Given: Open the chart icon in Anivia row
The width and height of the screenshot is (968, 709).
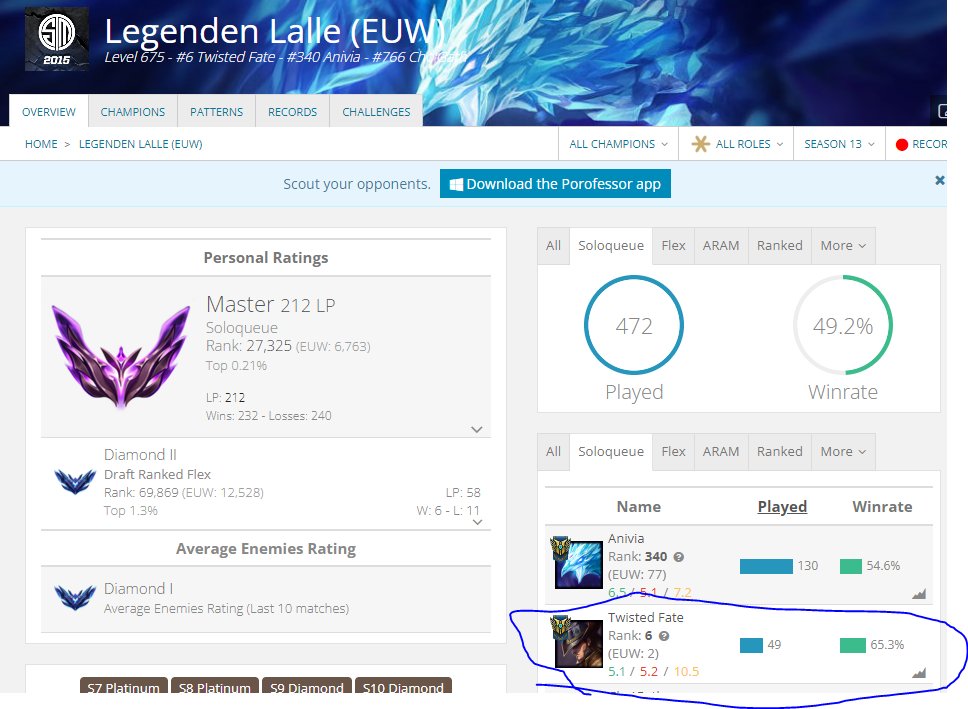Looking at the screenshot, I should [919, 594].
